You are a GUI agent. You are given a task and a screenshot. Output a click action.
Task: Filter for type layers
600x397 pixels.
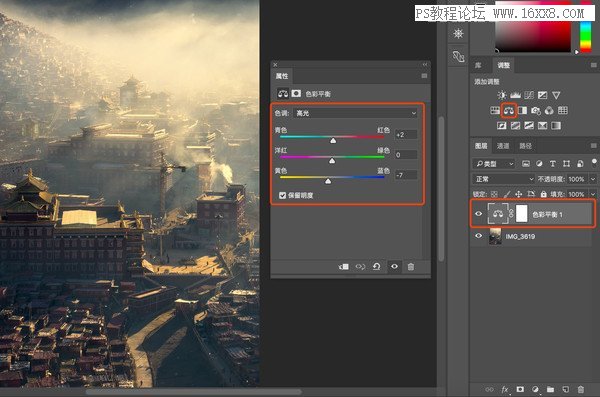click(553, 164)
